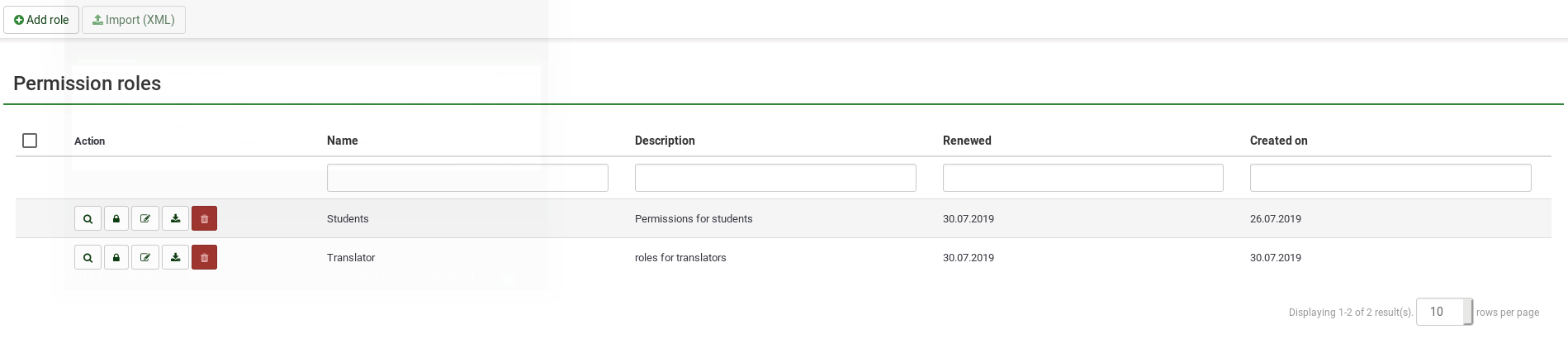Focus the Name filter field
This screenshot has width=1568, height=339.
(467, 178)
